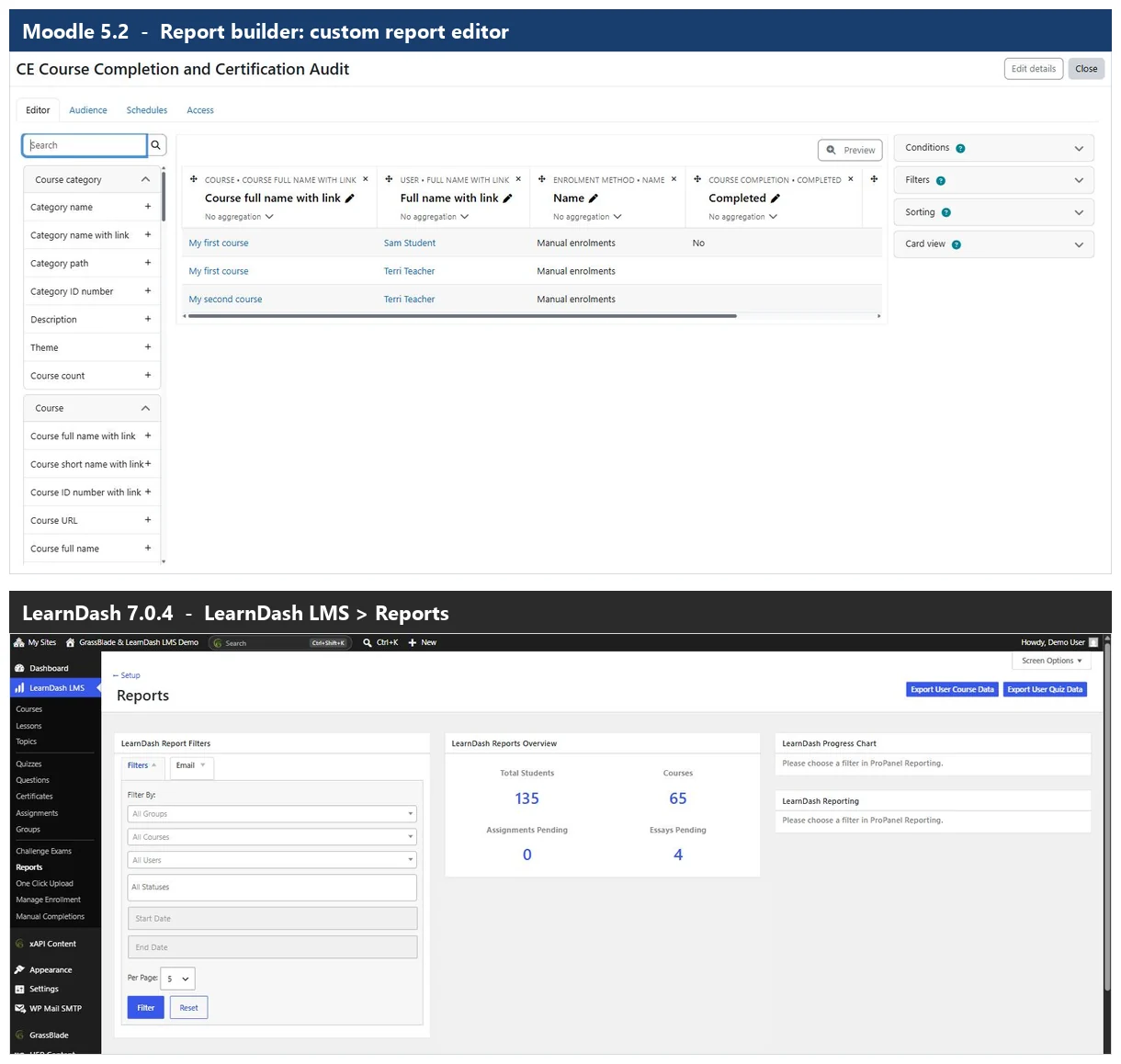Add the Description column plus icon
Image resolution: width=1121 pixels, height=1064 pixels.
tap(148, 319)
